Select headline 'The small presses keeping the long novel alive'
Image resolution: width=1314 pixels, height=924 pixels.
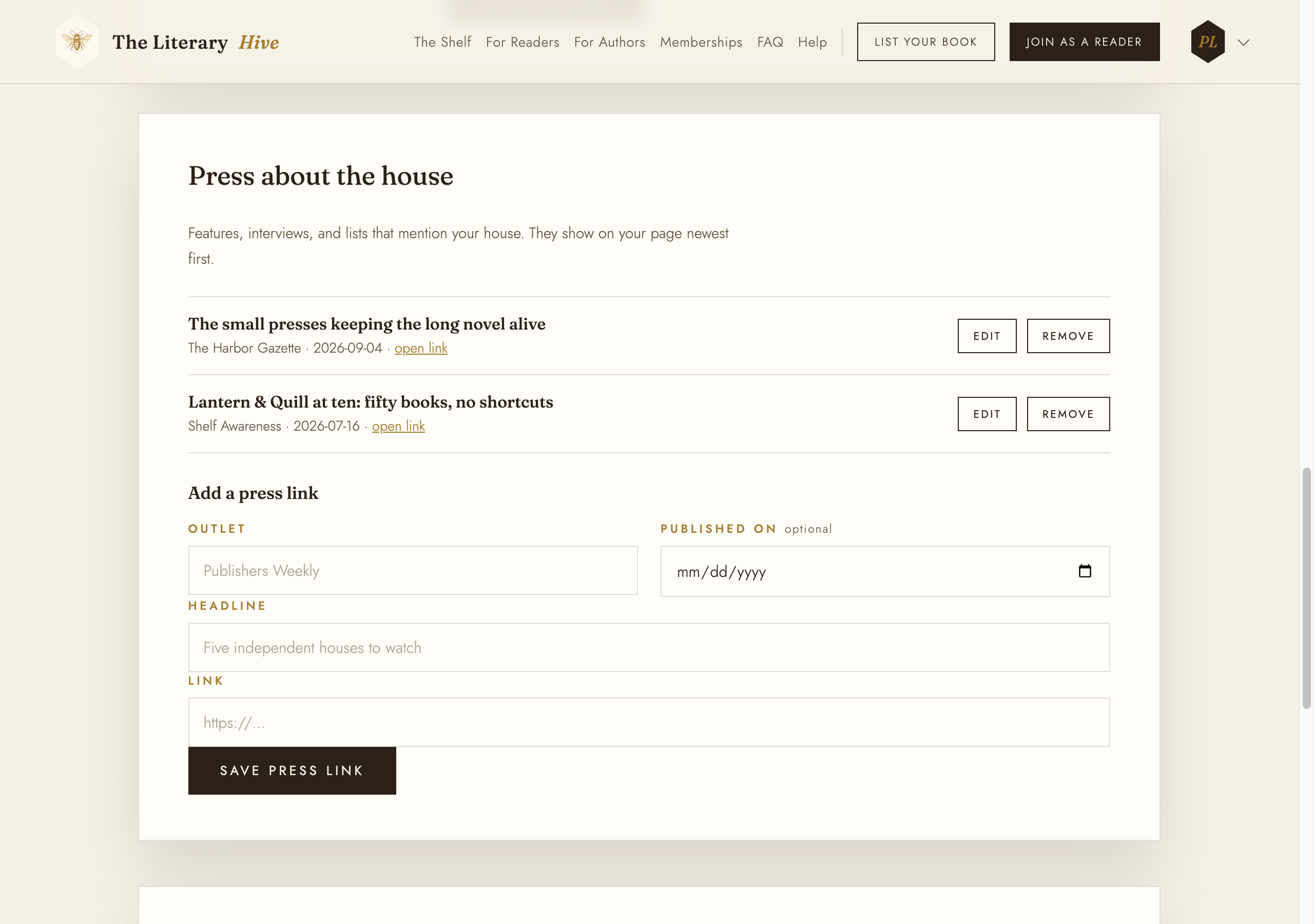[367, 324]
